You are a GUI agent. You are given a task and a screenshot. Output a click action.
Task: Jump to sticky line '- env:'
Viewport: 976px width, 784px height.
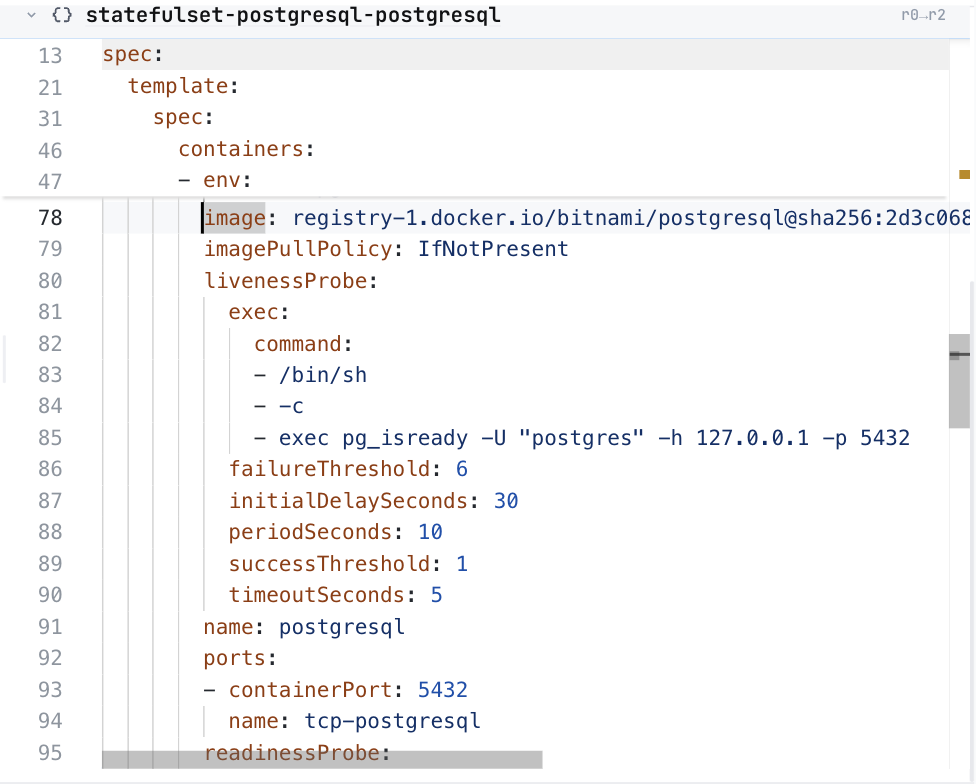coord(215,180)
